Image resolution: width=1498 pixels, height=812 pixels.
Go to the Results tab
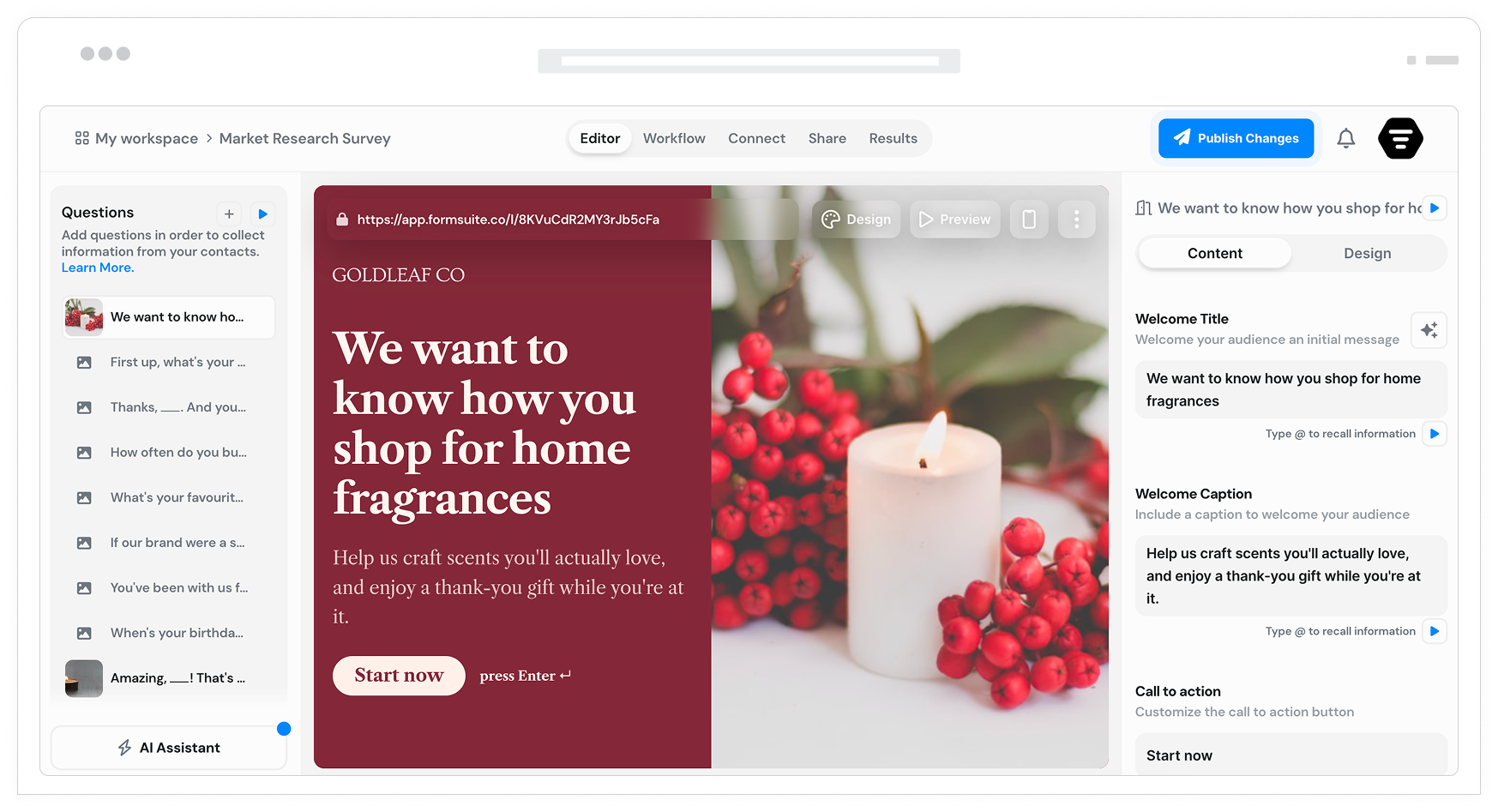[893, 138]
